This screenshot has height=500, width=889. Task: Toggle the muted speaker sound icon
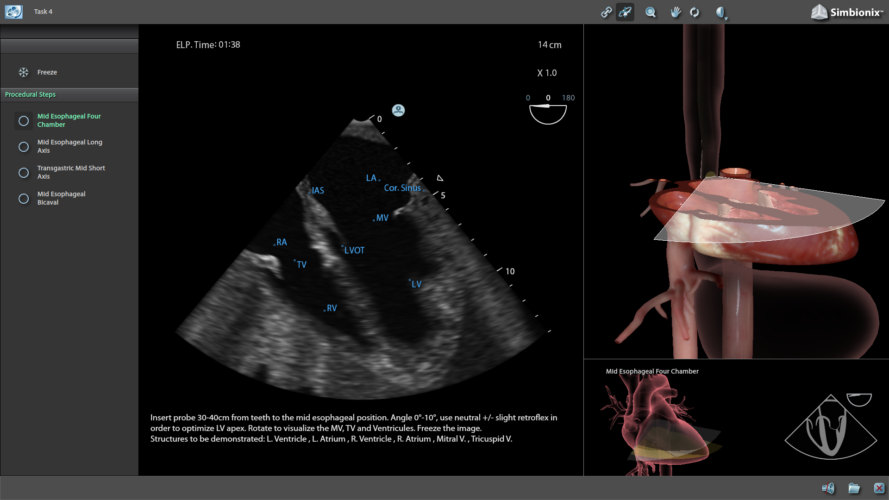coord(828,488)
